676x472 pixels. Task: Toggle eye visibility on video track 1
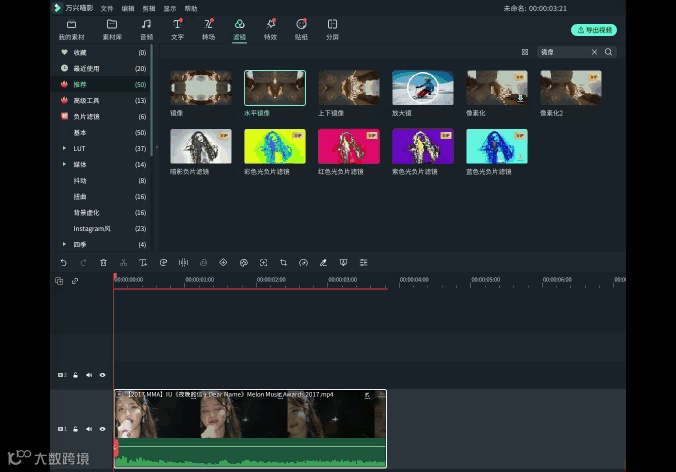(102, 429)
